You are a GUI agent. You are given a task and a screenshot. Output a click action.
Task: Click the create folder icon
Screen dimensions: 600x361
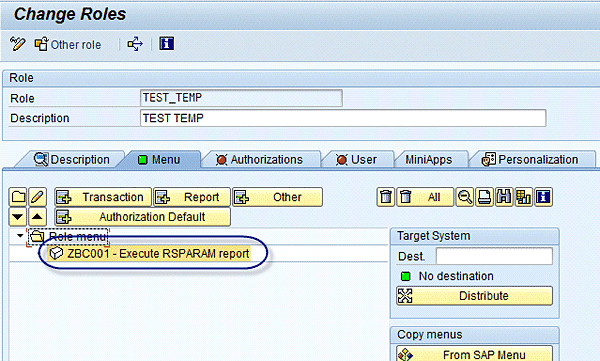18,197
